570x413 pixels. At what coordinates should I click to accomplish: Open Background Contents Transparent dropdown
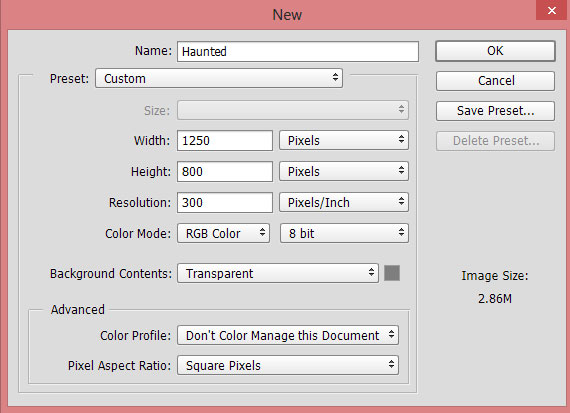point(278,273)
